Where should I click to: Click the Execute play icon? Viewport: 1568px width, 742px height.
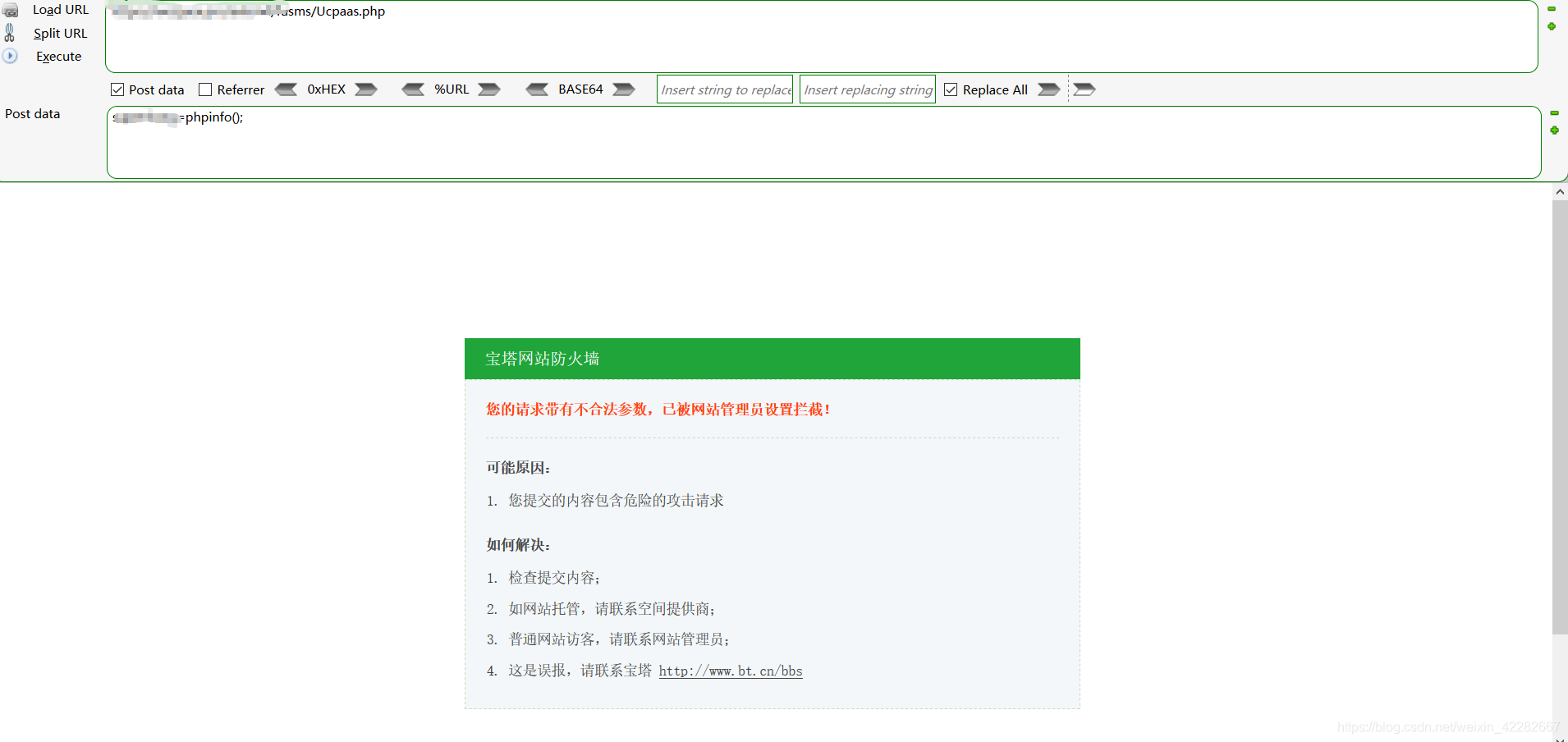[x=10, y=56]
